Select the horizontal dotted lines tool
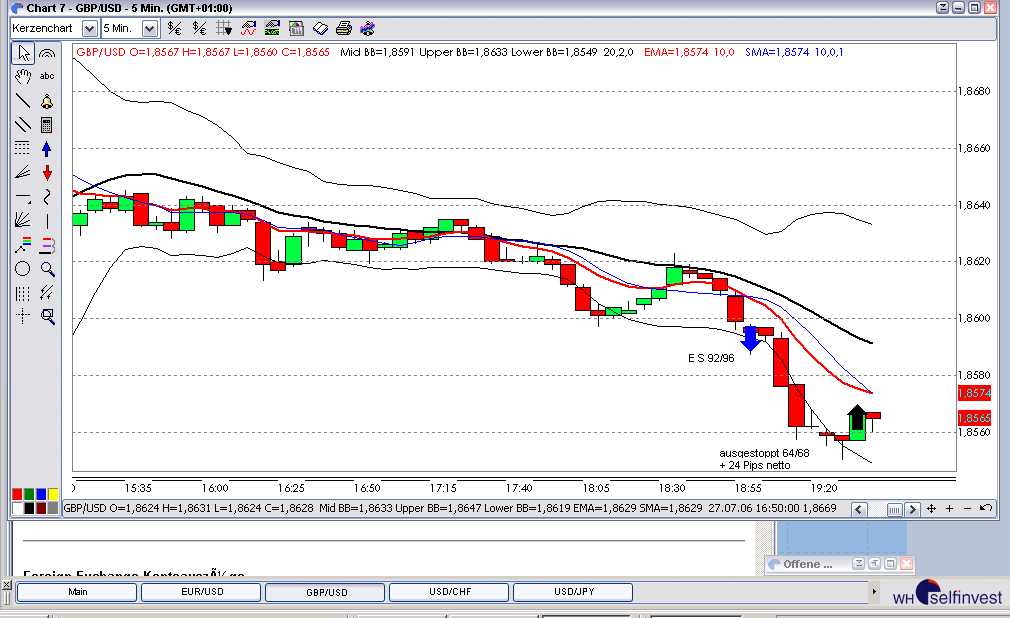 click(23, 148)
